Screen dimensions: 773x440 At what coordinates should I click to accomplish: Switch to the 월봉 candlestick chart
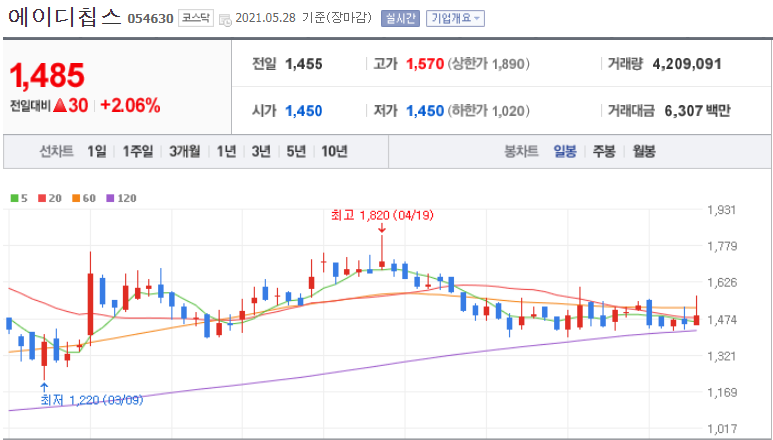click(644, 151)
